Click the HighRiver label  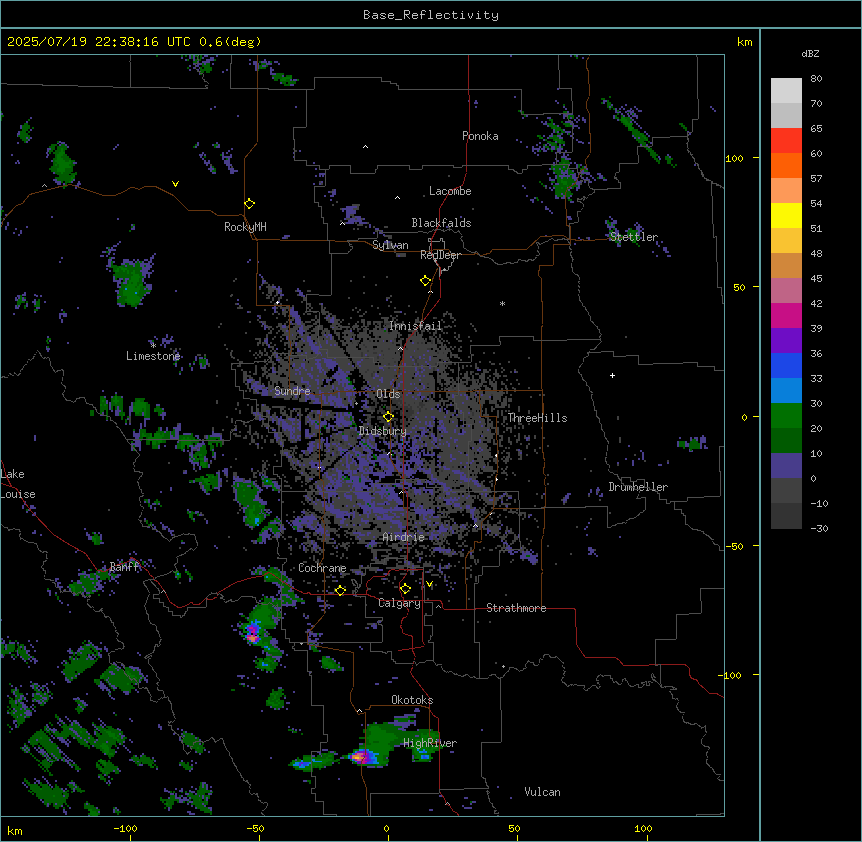(430, 743)
